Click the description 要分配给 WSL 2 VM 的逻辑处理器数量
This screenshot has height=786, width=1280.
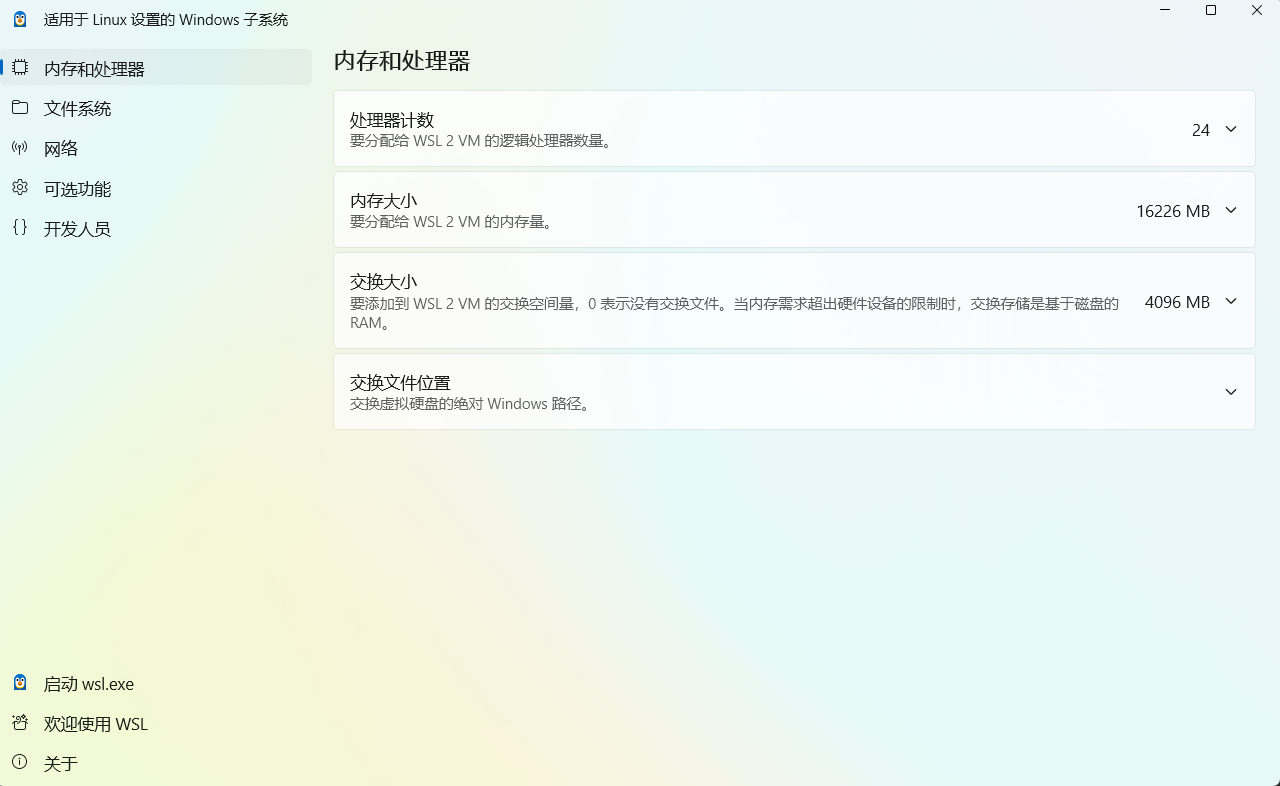480,141
